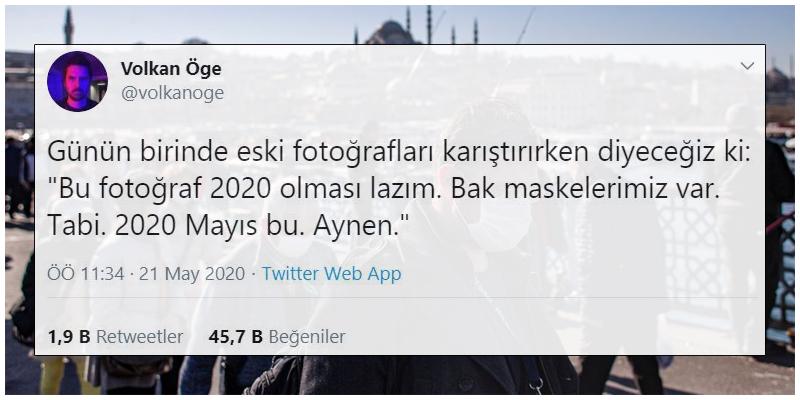Click the 21 May 2020 date

click(192, 274)
